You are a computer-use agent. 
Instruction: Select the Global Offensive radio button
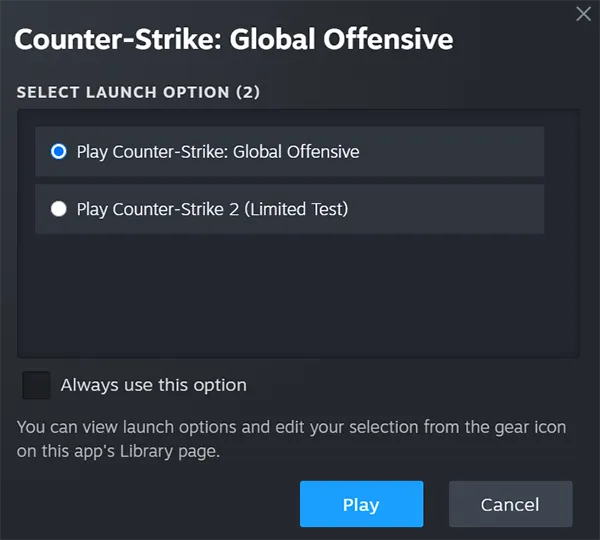coord(59,152)
